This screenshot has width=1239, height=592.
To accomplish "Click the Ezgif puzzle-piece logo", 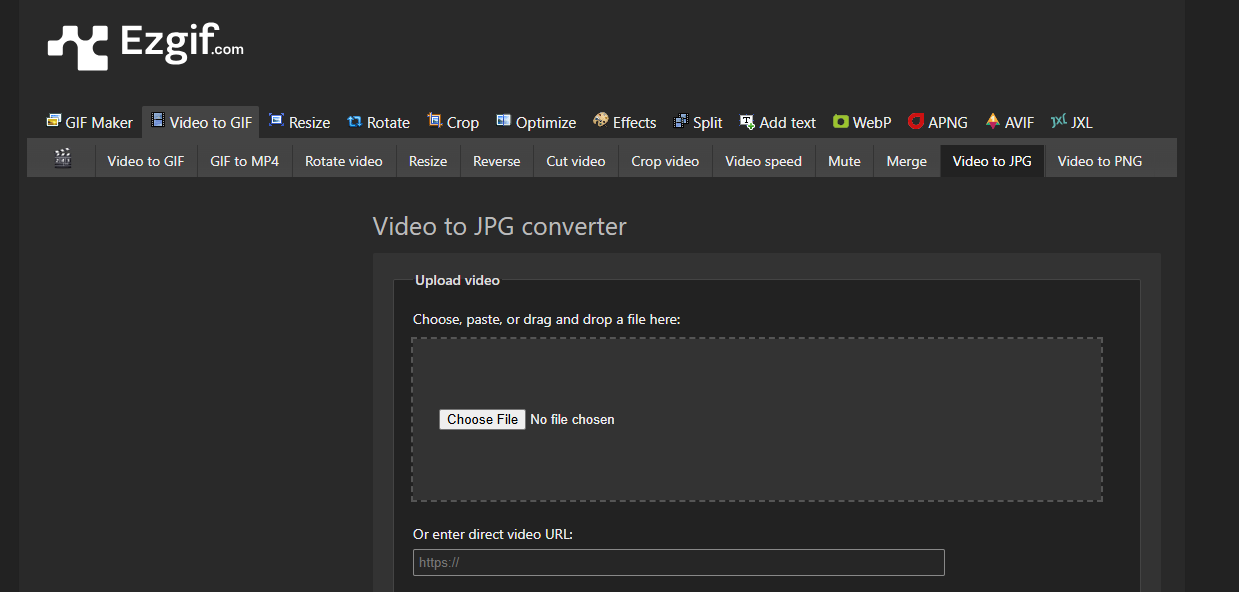I will tap(77, 47).
